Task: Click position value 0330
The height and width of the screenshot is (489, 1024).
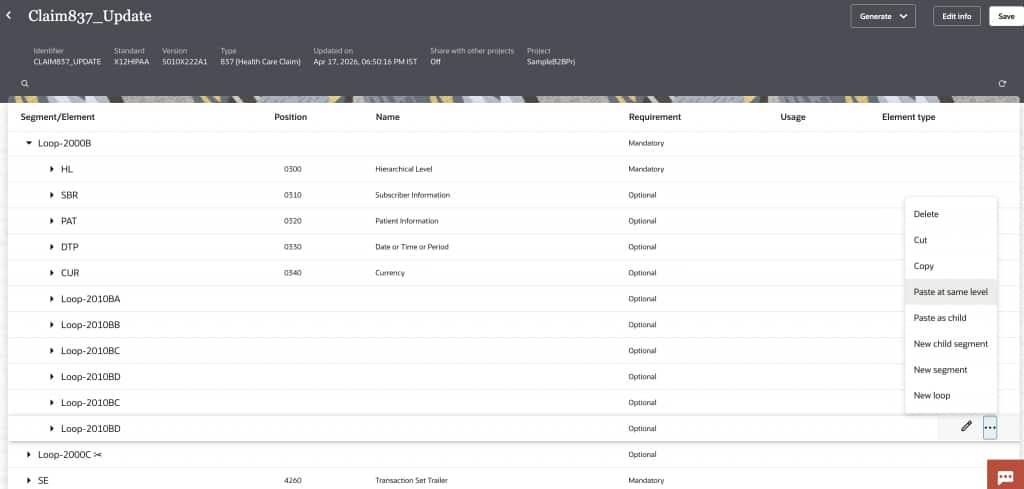Action: (x=293, y=247)
